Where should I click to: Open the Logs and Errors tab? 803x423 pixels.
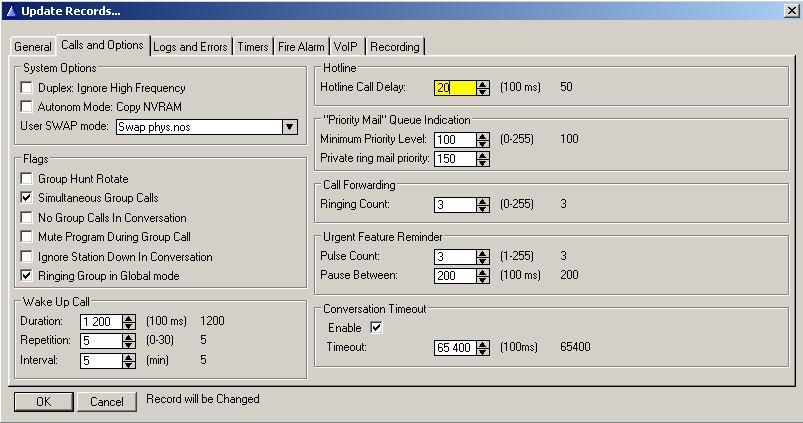[191, 47]
